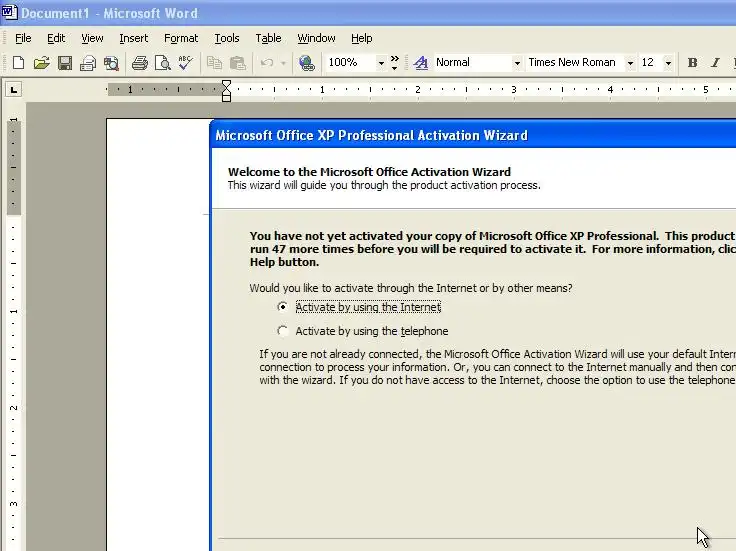Click the Open folder icon
Screen dimensions: 736x551
click(x=41, y=62)
